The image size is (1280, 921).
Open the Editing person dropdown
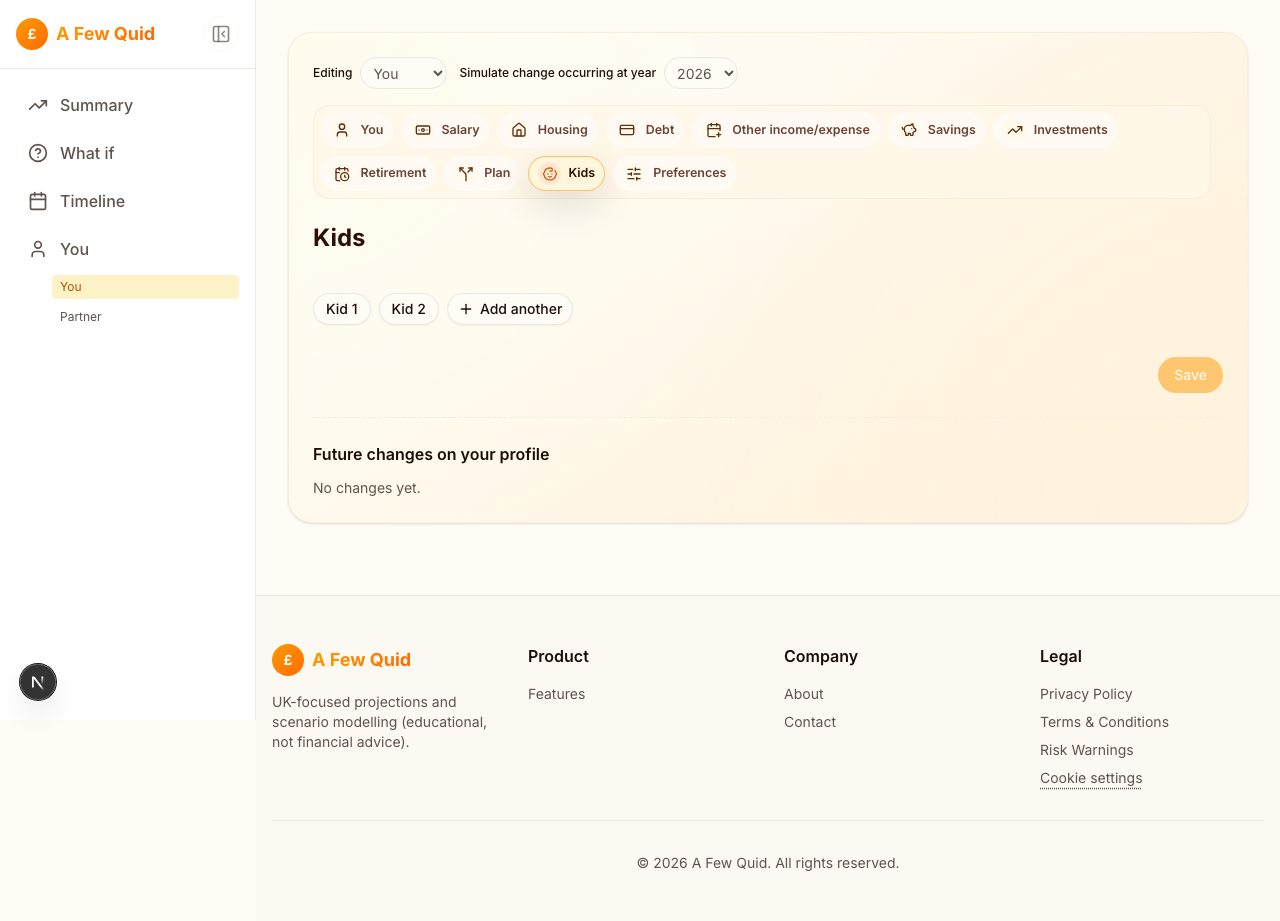pos(403,73)
